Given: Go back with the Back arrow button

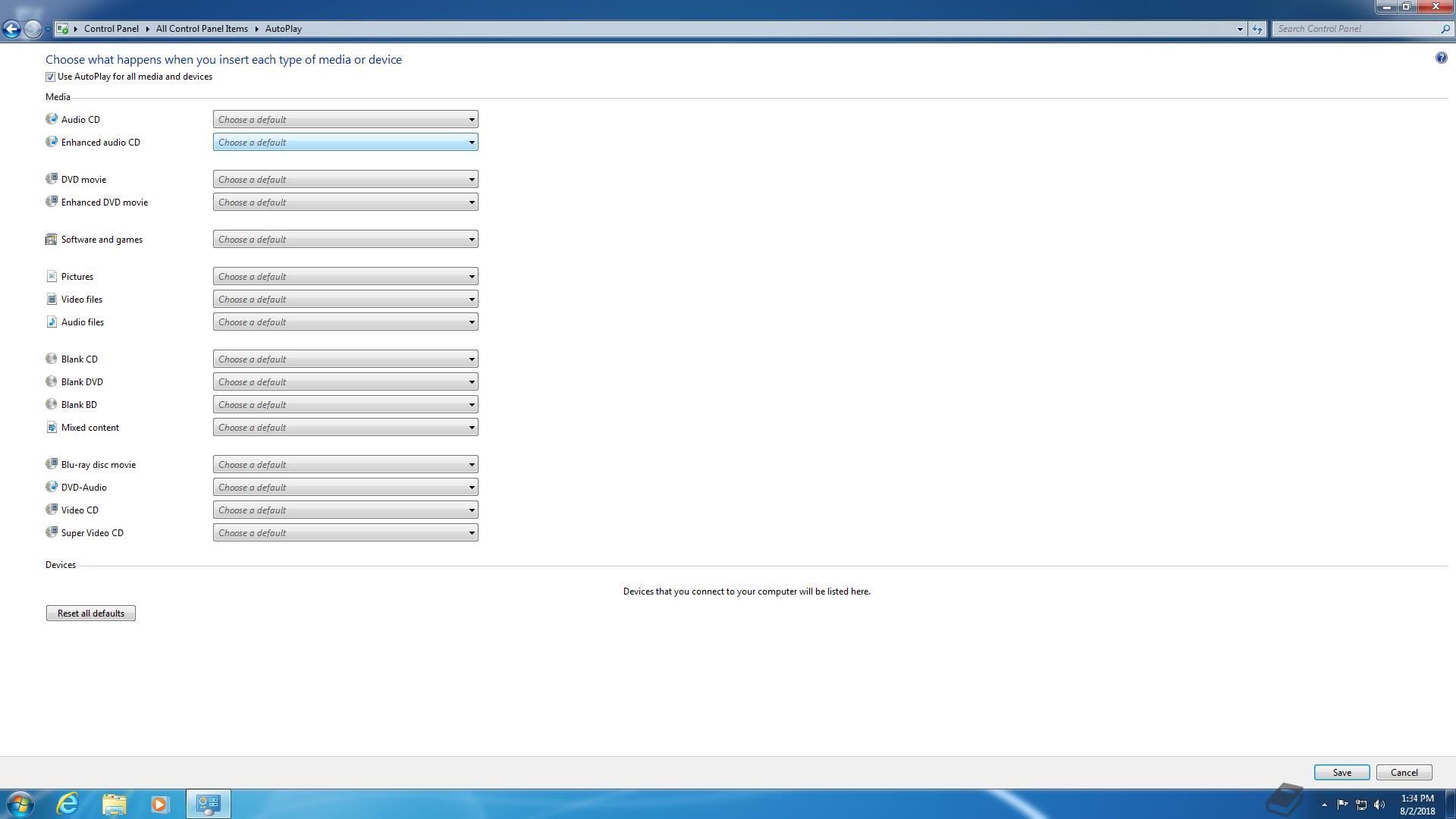Looking at the screenshot, I should tap(11, 29).
